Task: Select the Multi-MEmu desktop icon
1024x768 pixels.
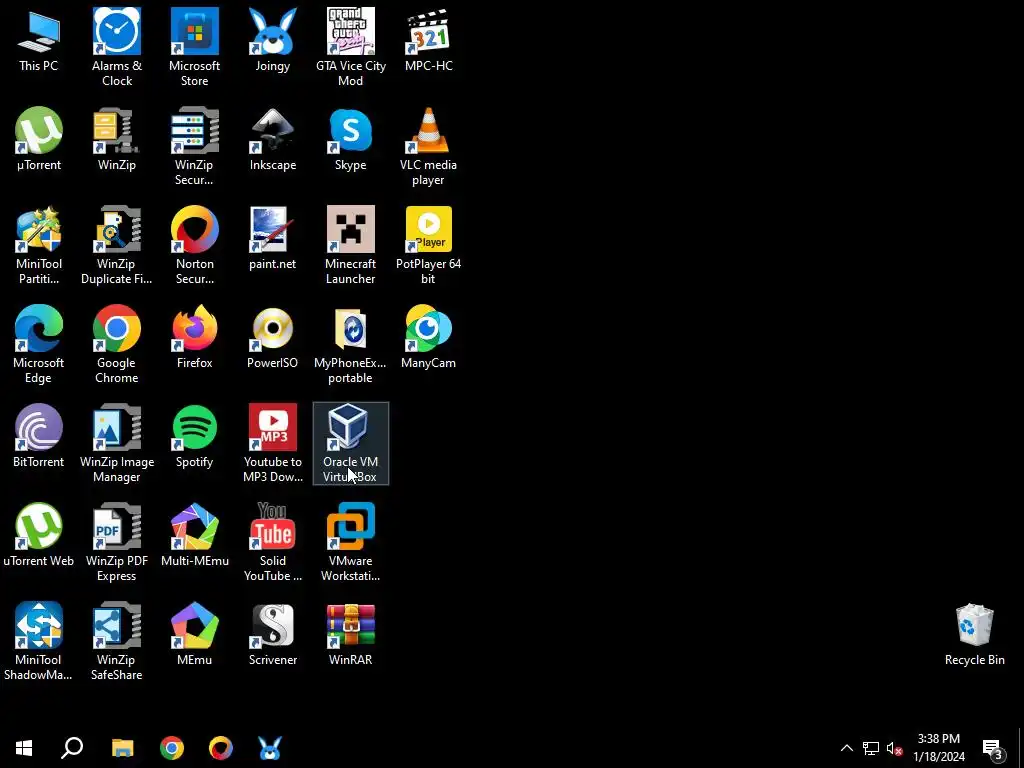Action: 195,536
